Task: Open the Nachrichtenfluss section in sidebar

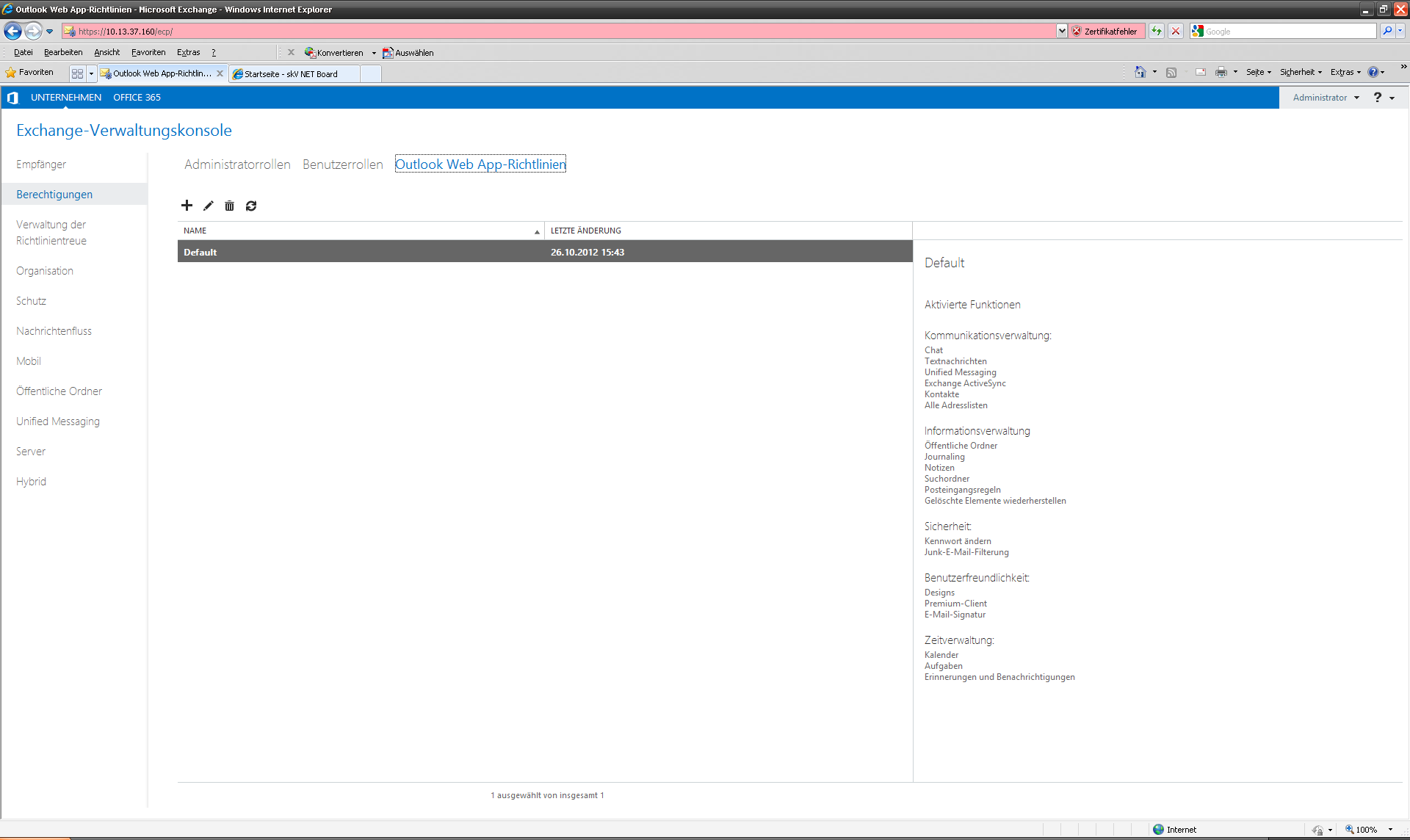Action: pyautogui.click(x=54, y=331)
